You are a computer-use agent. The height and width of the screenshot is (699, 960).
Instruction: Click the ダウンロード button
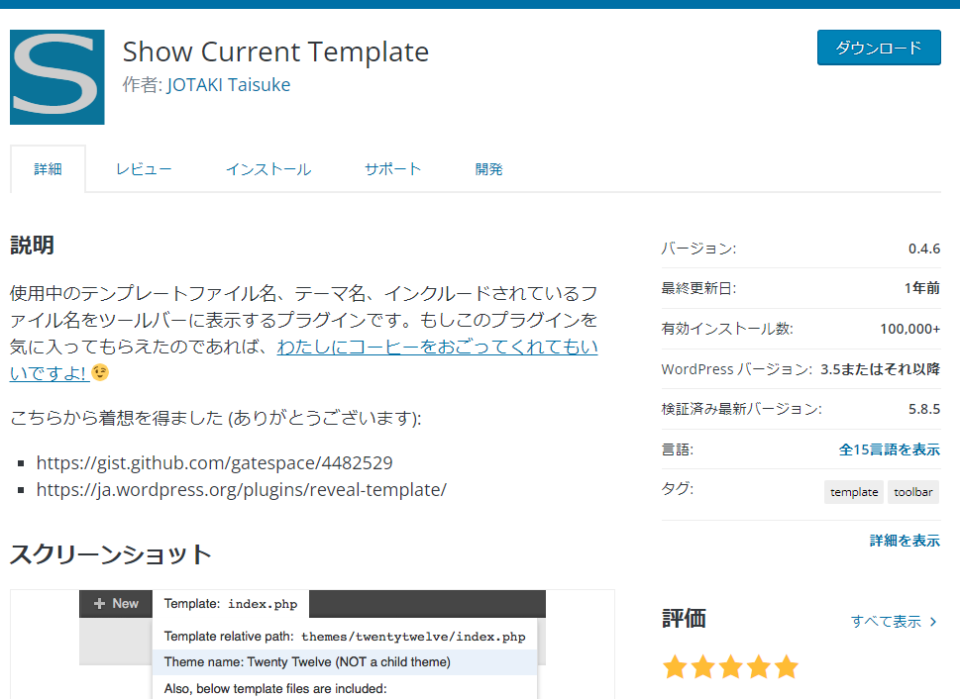coord(878,47)
